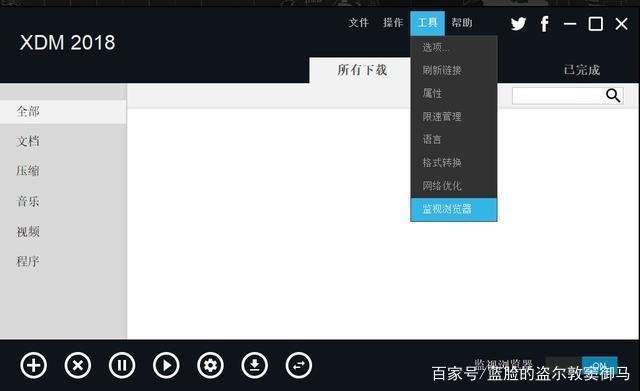This screenshot has height=391, width=640.
Task: Choose 刷新链接 menu entry
Action: pyautogui.click(x=453, y=70)
